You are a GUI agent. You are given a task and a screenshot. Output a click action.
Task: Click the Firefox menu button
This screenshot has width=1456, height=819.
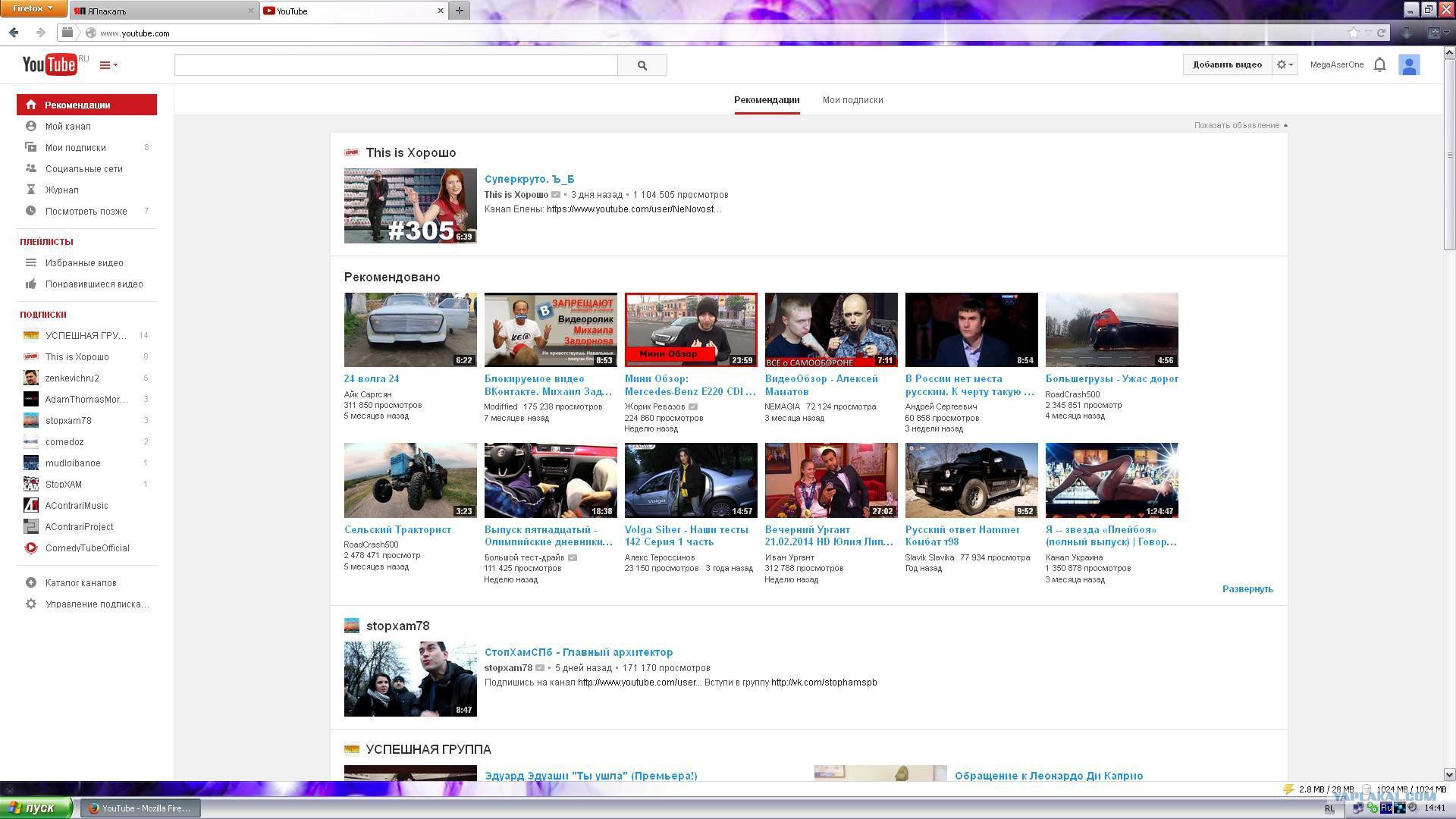[x=33, y=8]
